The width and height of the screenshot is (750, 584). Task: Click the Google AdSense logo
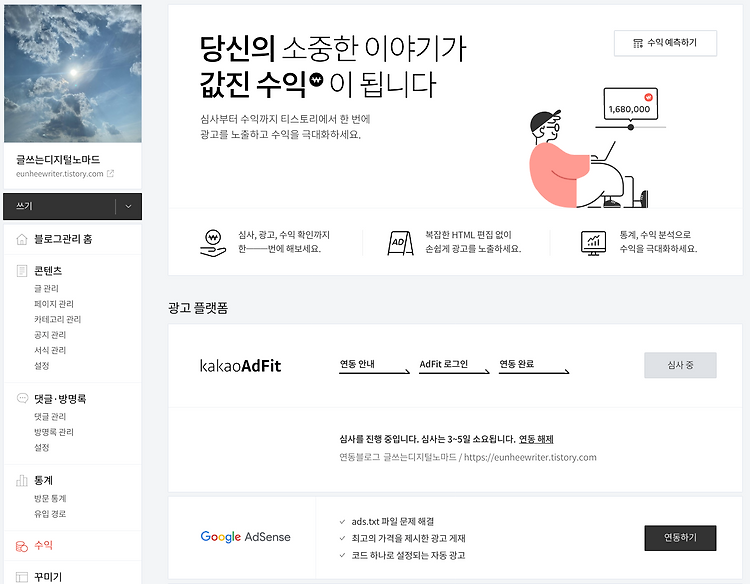245,537
